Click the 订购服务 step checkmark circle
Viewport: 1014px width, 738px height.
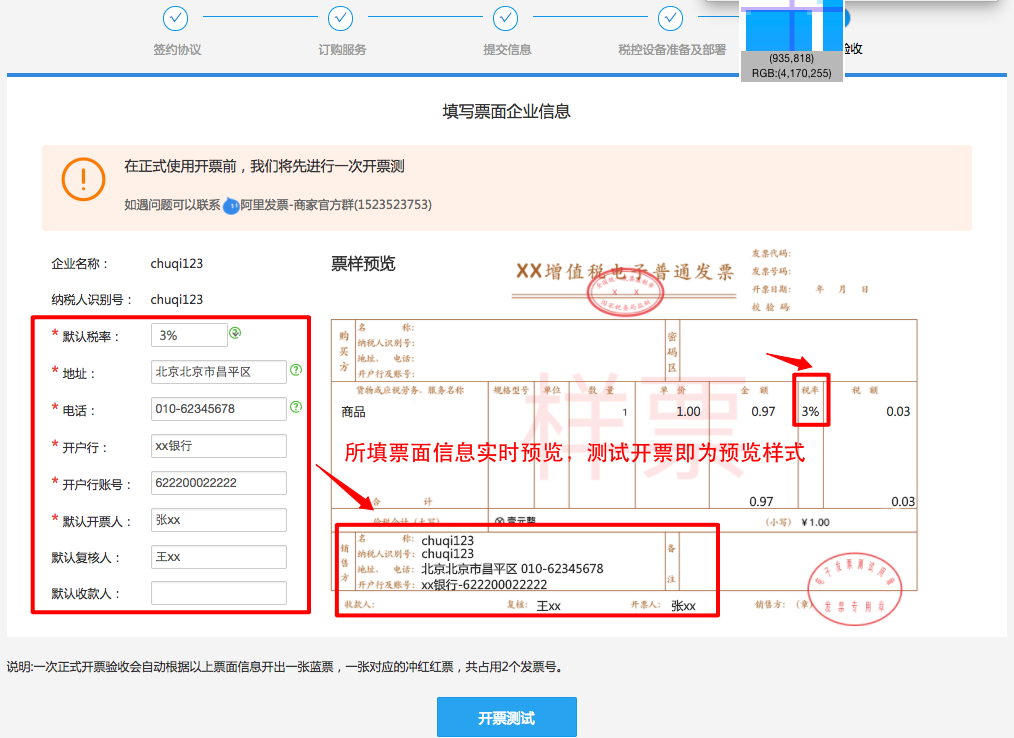pyautogui.click(x=340, y=18)
